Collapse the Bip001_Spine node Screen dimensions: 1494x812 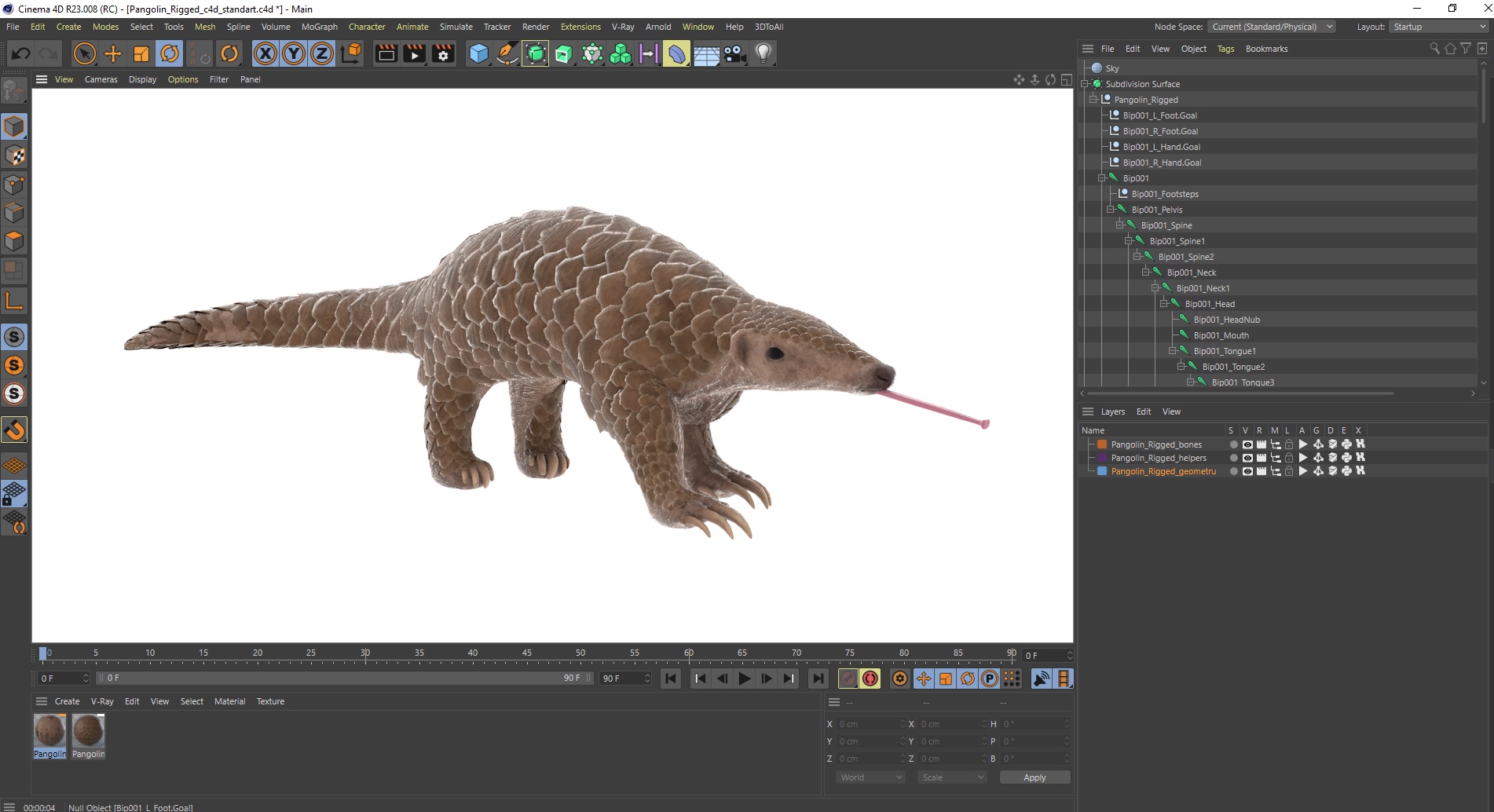point(1119,225)
